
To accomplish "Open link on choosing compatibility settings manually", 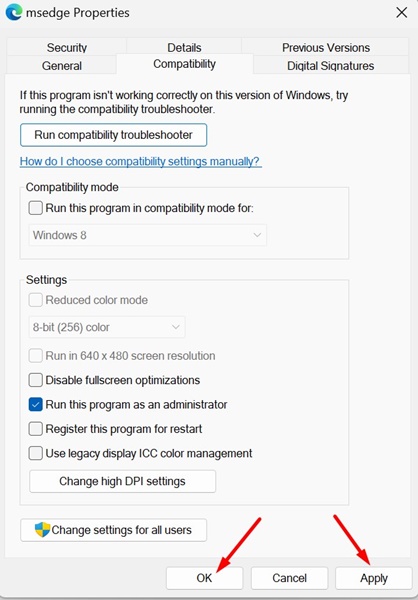I will coord(140,161).
